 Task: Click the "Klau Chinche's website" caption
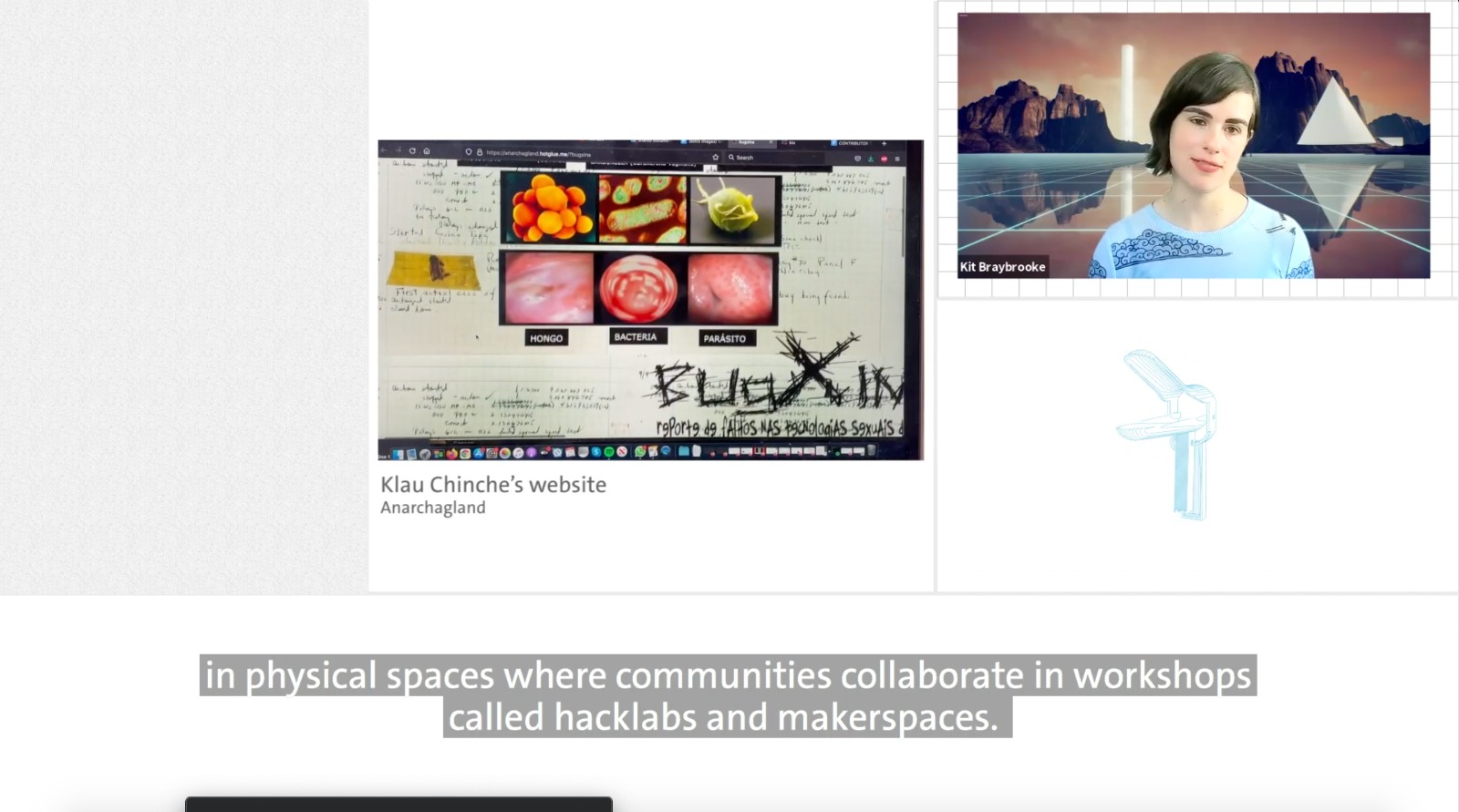pos(493,484)
